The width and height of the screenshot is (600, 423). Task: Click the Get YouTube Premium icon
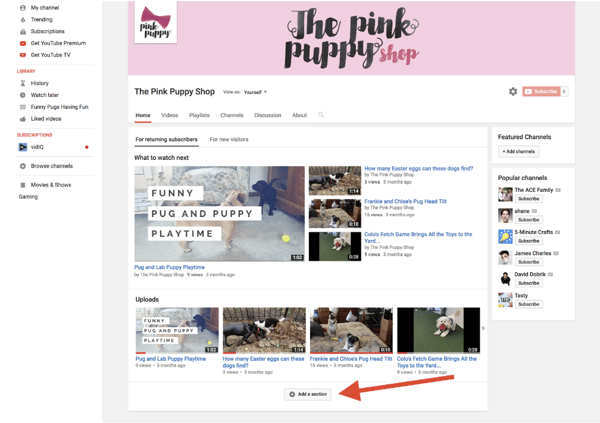(23, 43)
